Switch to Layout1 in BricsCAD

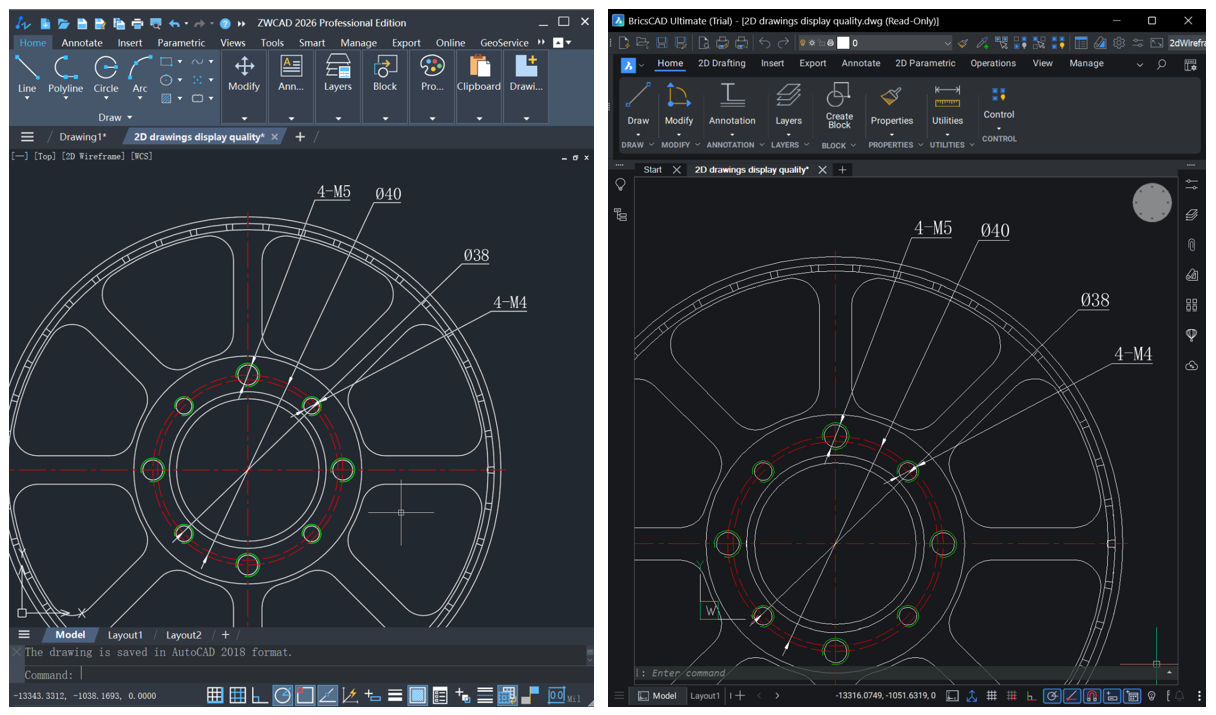[x=705, y=696]
